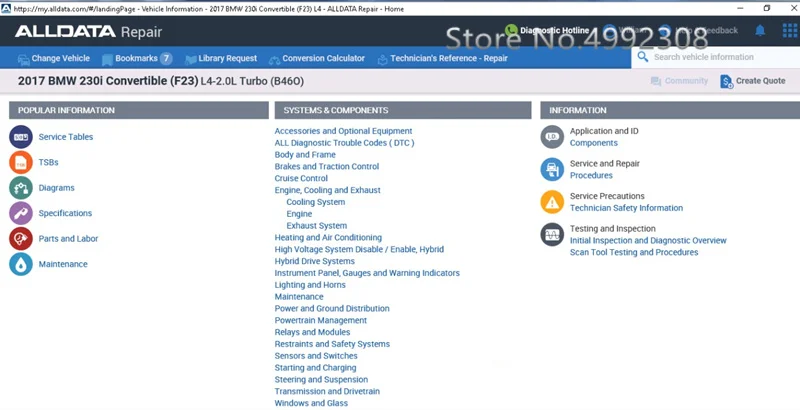Open Bookmarks menu item
The image size is (800, 410).
(137, 59)
